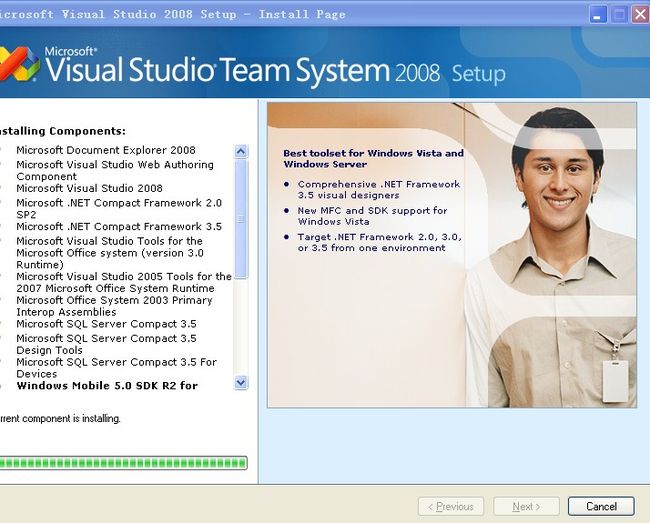Select bold 'Windows Mobile 5.0 SDK R2 for' entry

pos(107,385)
